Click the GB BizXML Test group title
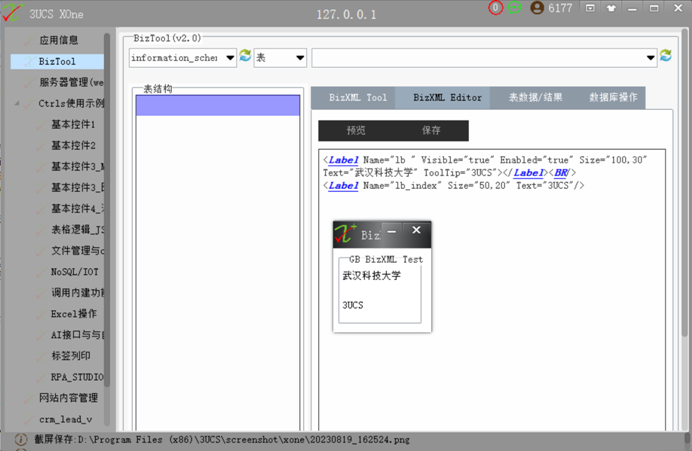 [386, 259]
